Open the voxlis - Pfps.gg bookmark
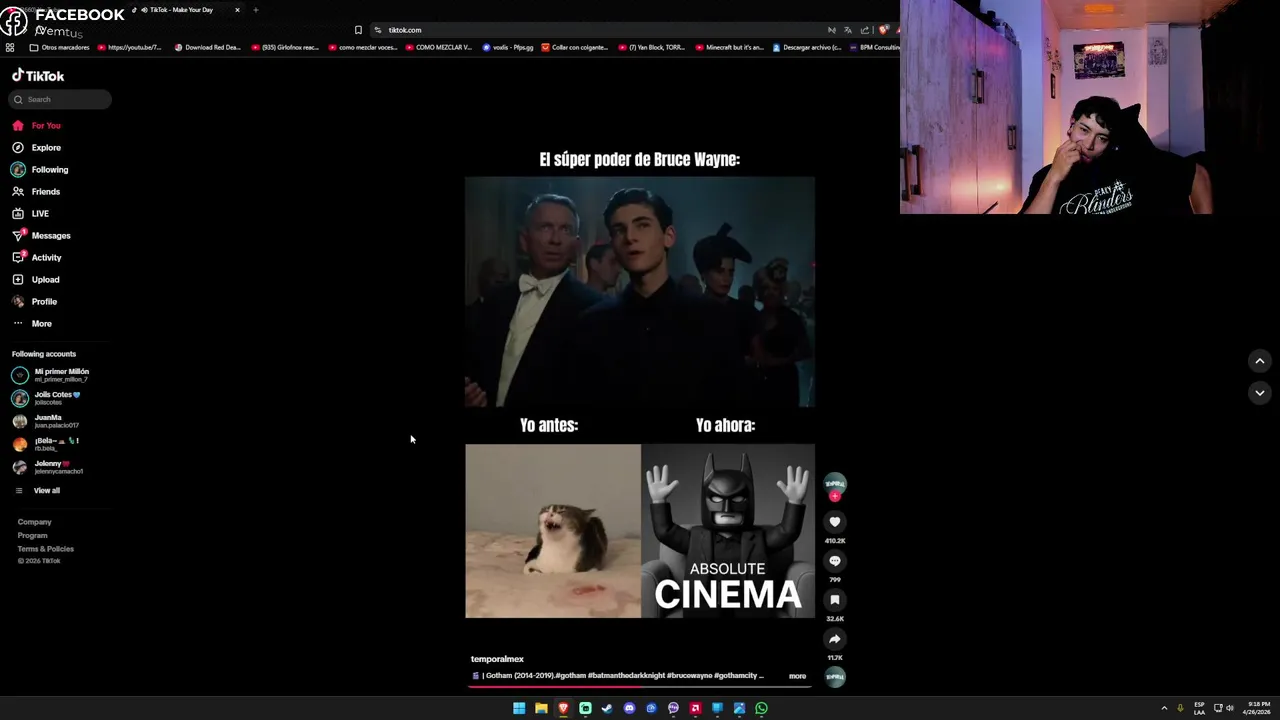The height and width of the screenshot is (720, 1280). pos(508,47)
